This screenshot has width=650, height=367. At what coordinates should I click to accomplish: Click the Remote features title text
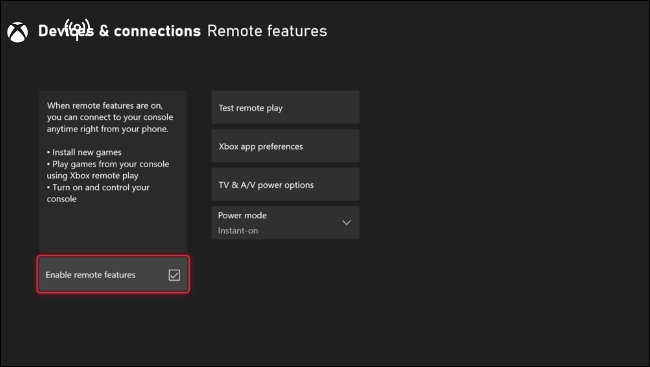tap(267, 31)
